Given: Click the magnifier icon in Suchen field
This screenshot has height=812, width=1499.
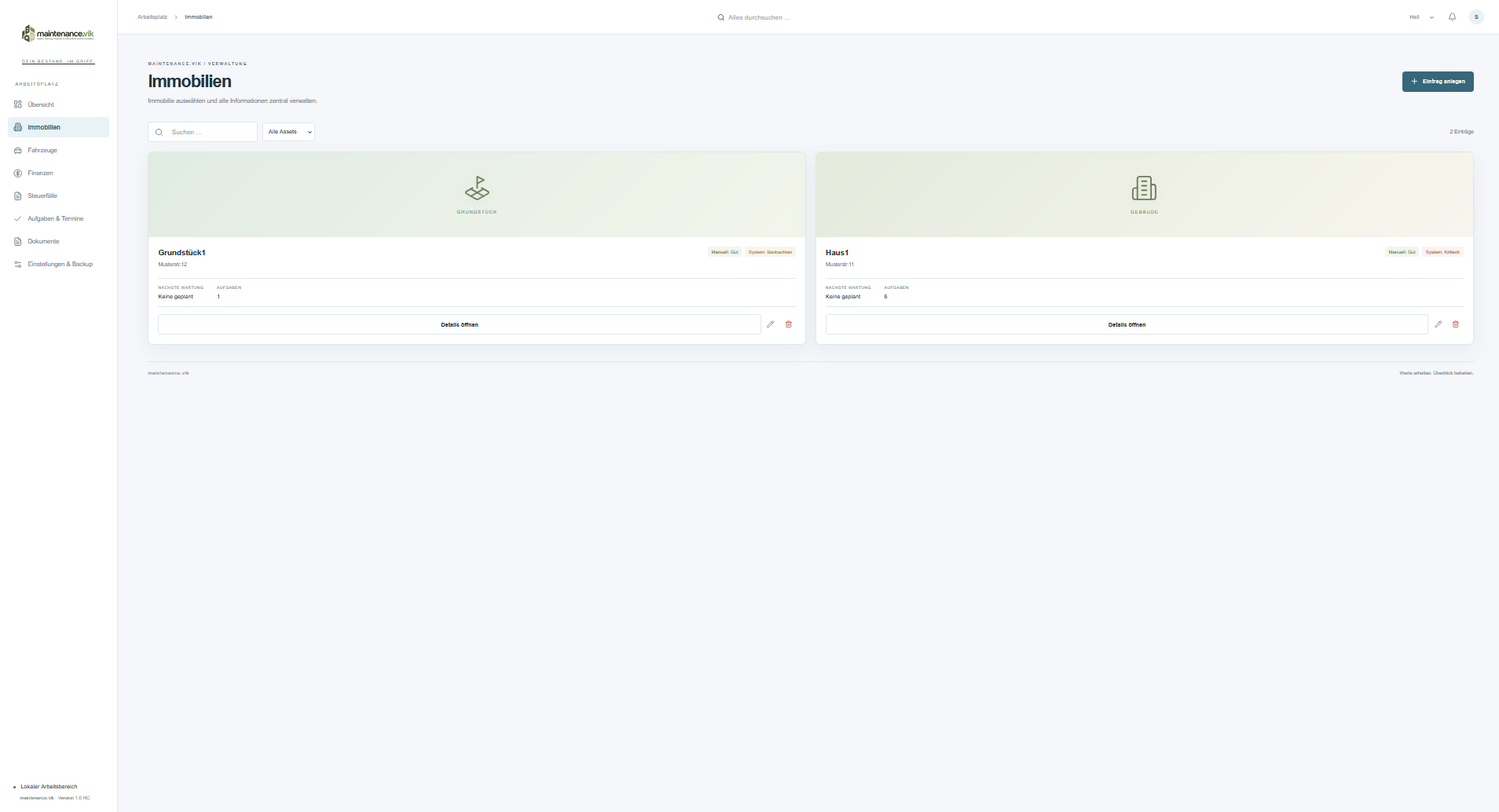Looking at the screenshot, I should click(x=159, y=132).
